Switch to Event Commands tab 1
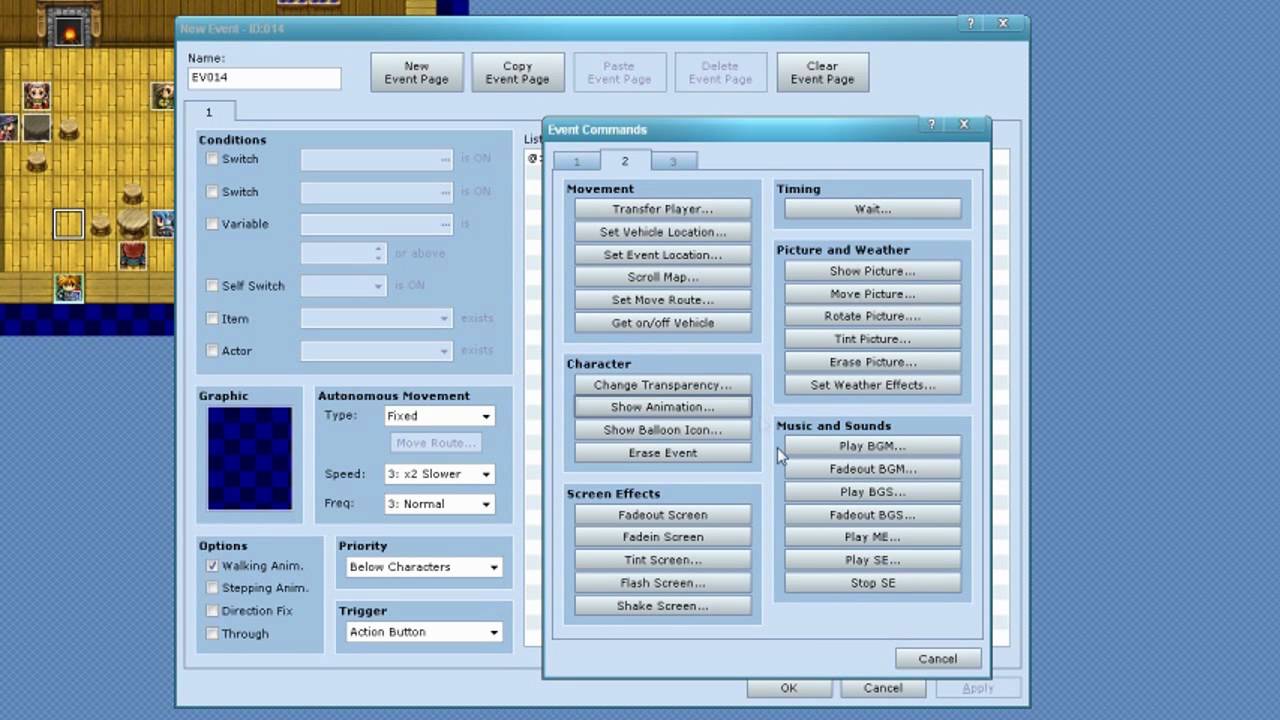 pyautogui.click(x=576, y=162)
